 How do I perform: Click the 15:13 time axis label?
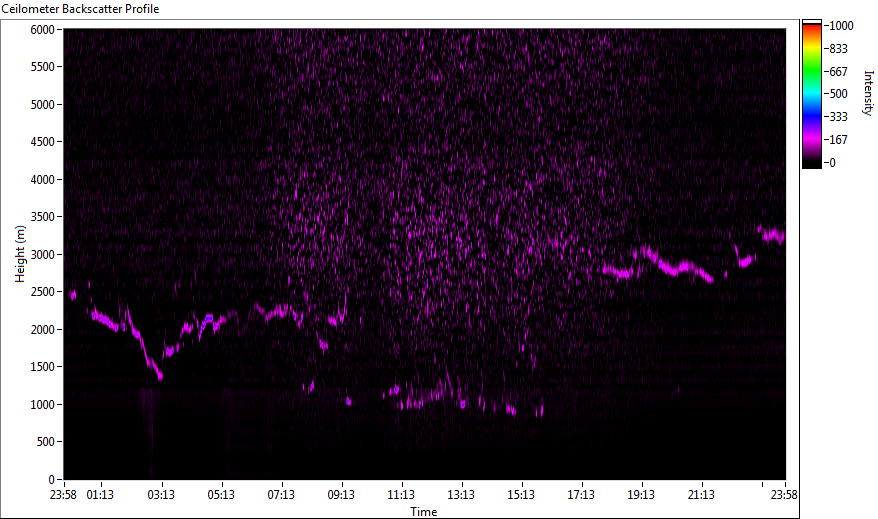click(521, 495)
